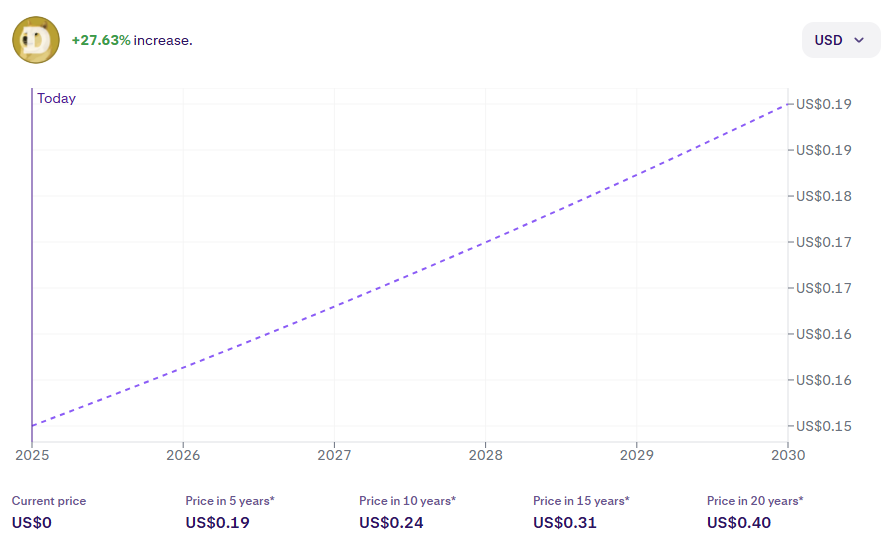The height and width of the screenshot is (555, 893).
Task: Click the 2025 x-axis label
Action: 32,455
